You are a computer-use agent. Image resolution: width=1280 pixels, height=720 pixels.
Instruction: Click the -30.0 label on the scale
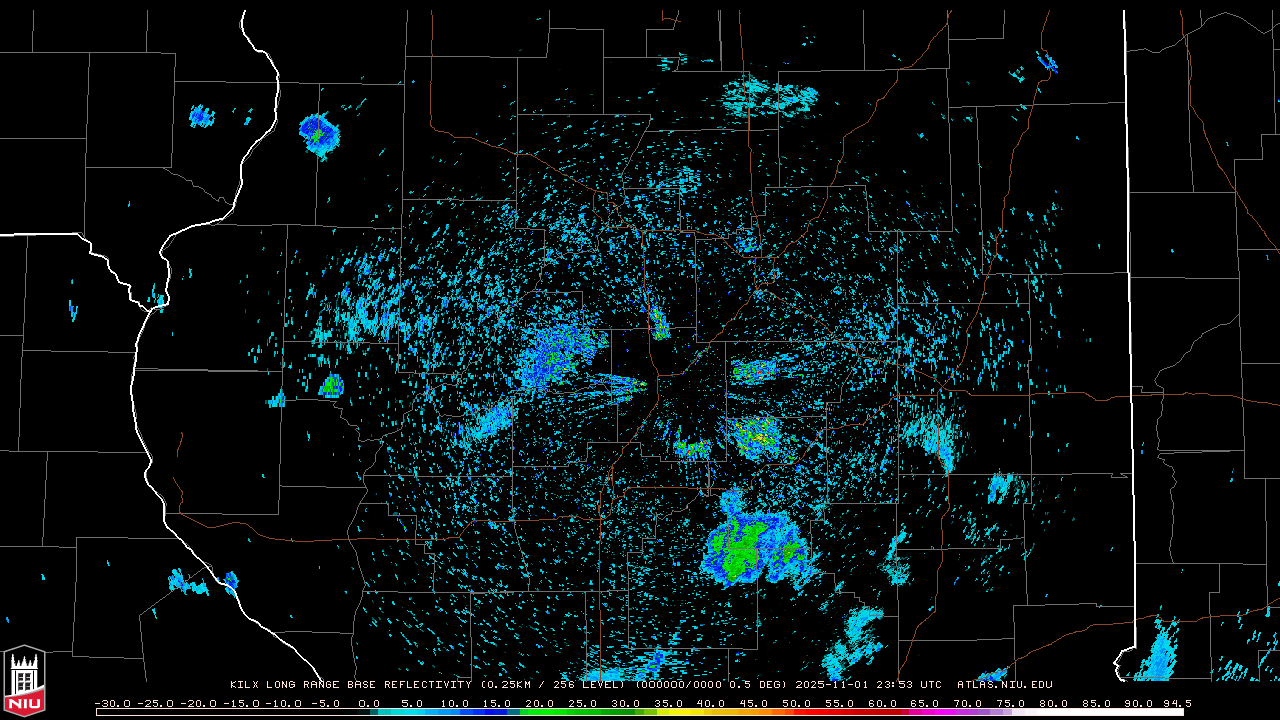tap(113, 703)
